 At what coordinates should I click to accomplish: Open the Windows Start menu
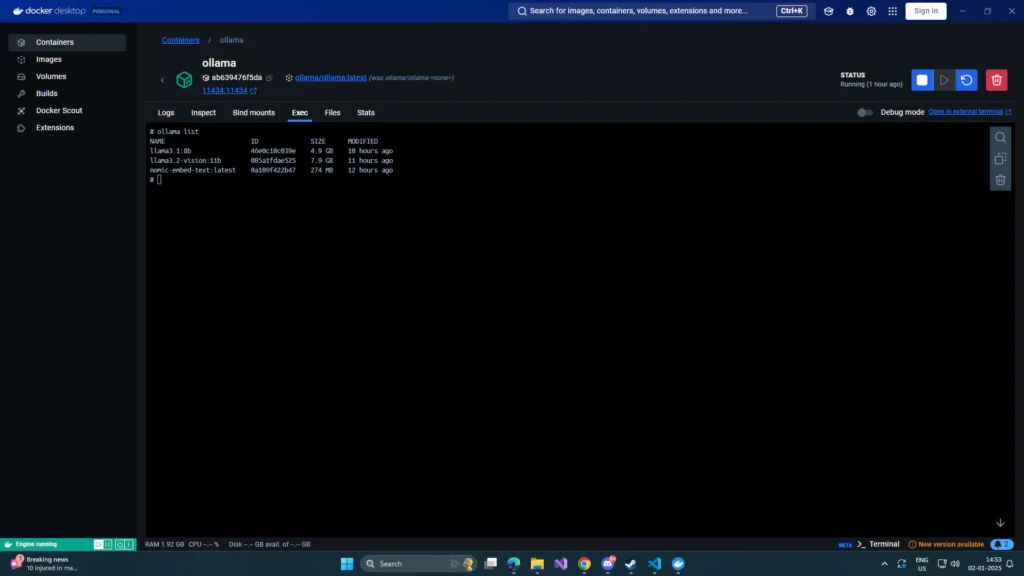347,564
